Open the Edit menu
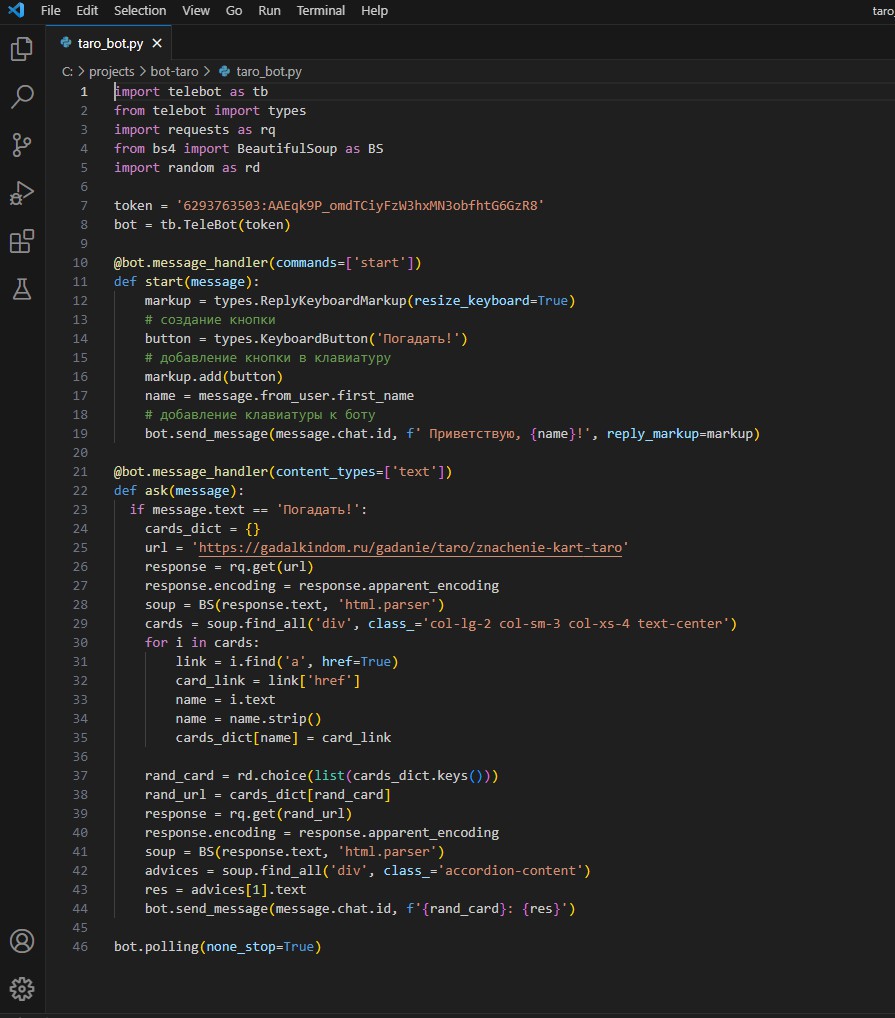The width and height of the screenshot is (895, 1018). click(x=87, y=10)
